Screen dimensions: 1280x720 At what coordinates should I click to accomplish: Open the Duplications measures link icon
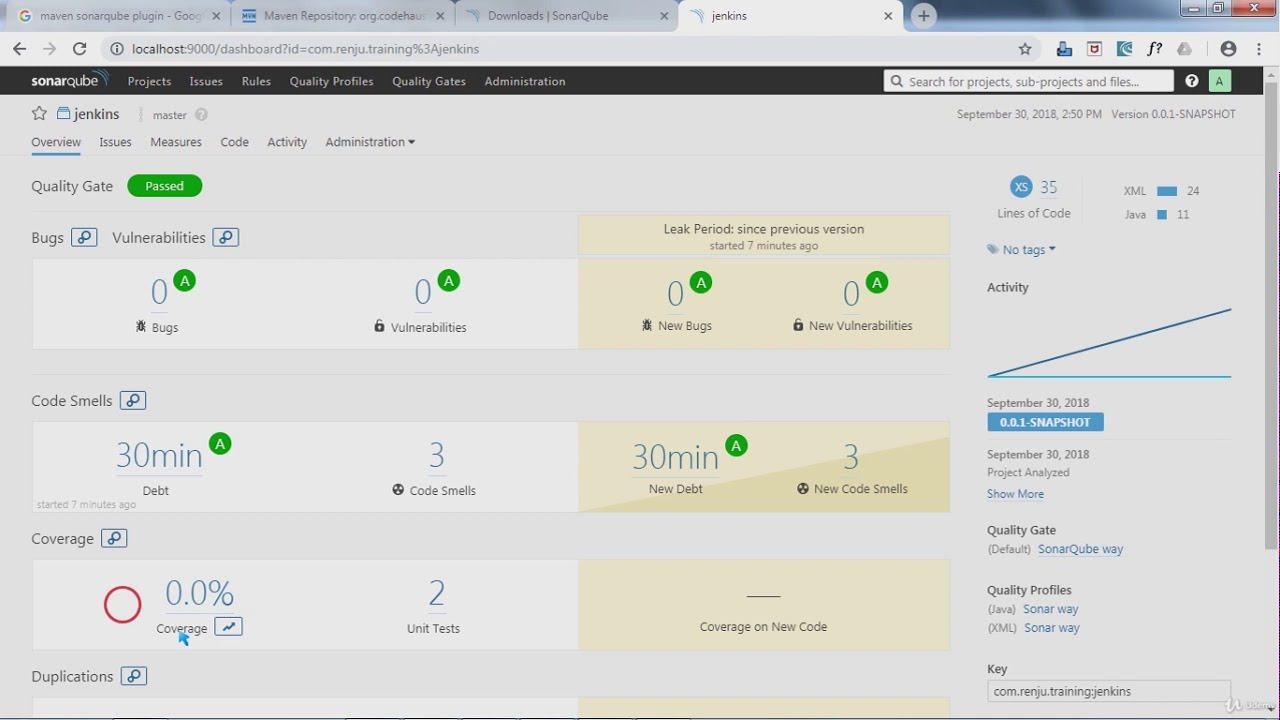pos(134,676)
